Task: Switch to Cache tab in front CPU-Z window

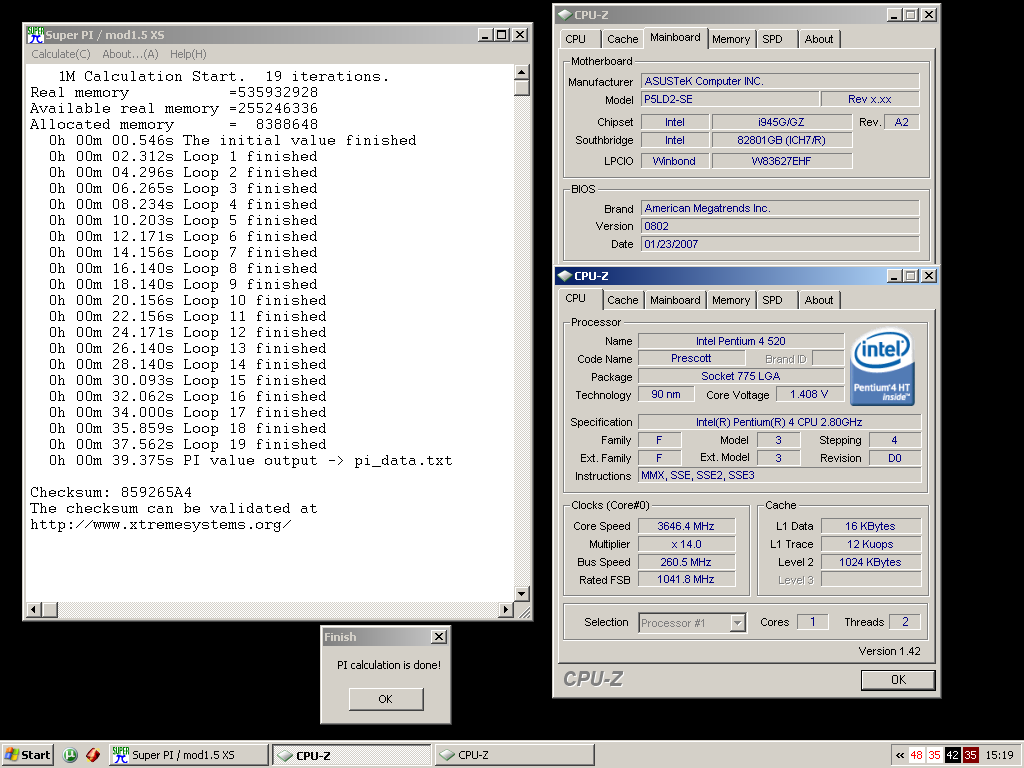Action: click(622, 300)
